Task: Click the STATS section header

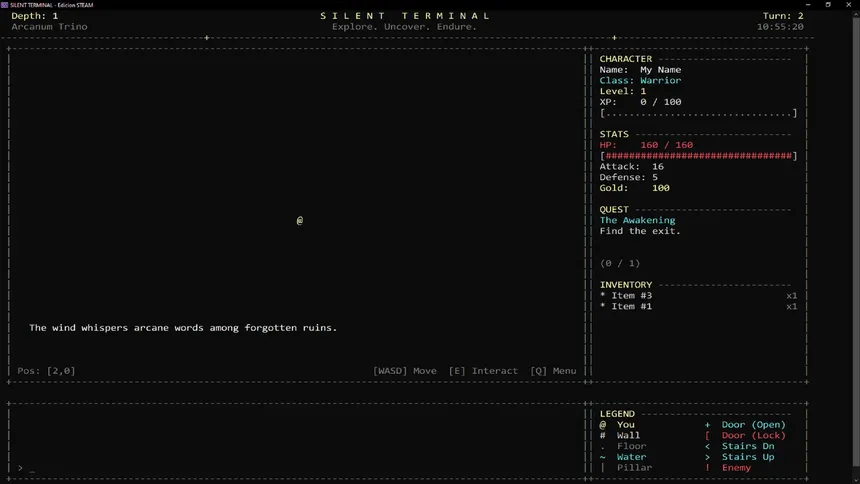Action: (x=614, y=134)
